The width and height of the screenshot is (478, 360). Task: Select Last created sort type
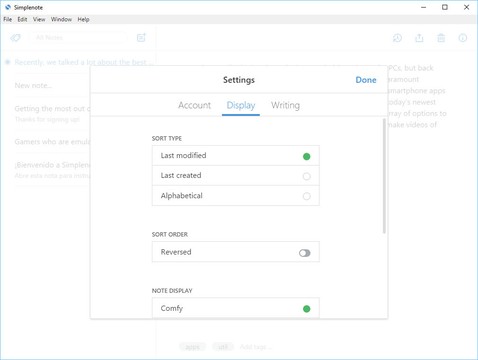[236, 176]
